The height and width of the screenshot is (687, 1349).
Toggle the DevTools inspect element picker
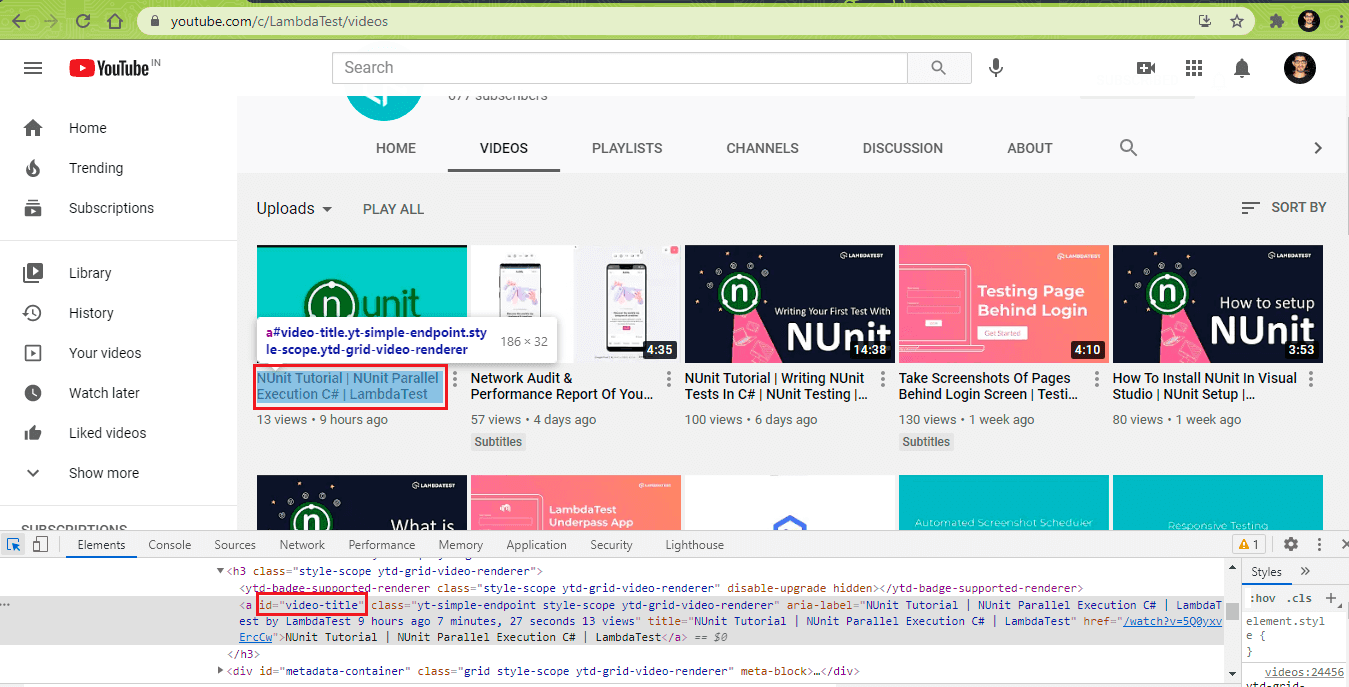[15, 545]
